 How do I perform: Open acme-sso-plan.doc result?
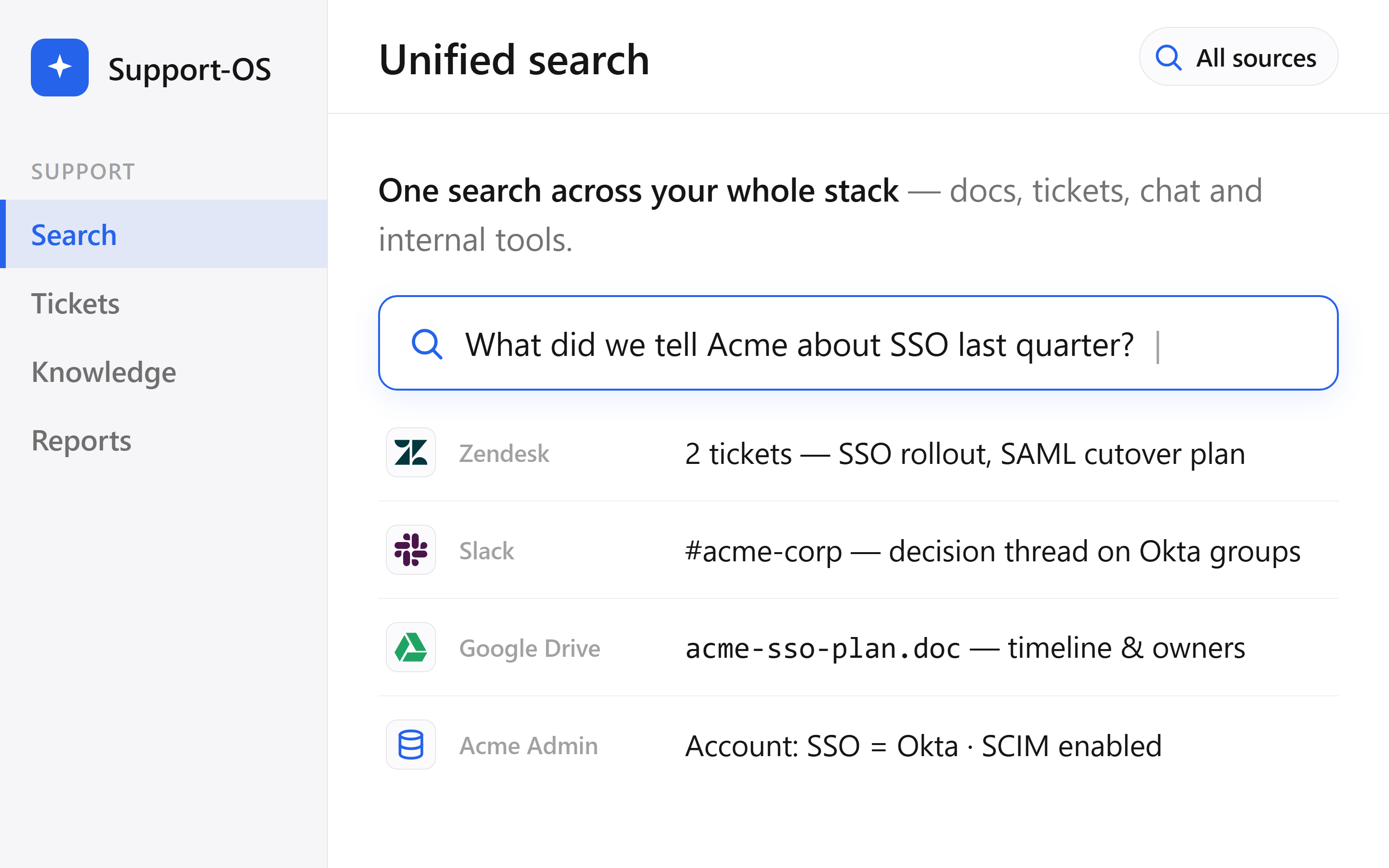tap(858, 648)
